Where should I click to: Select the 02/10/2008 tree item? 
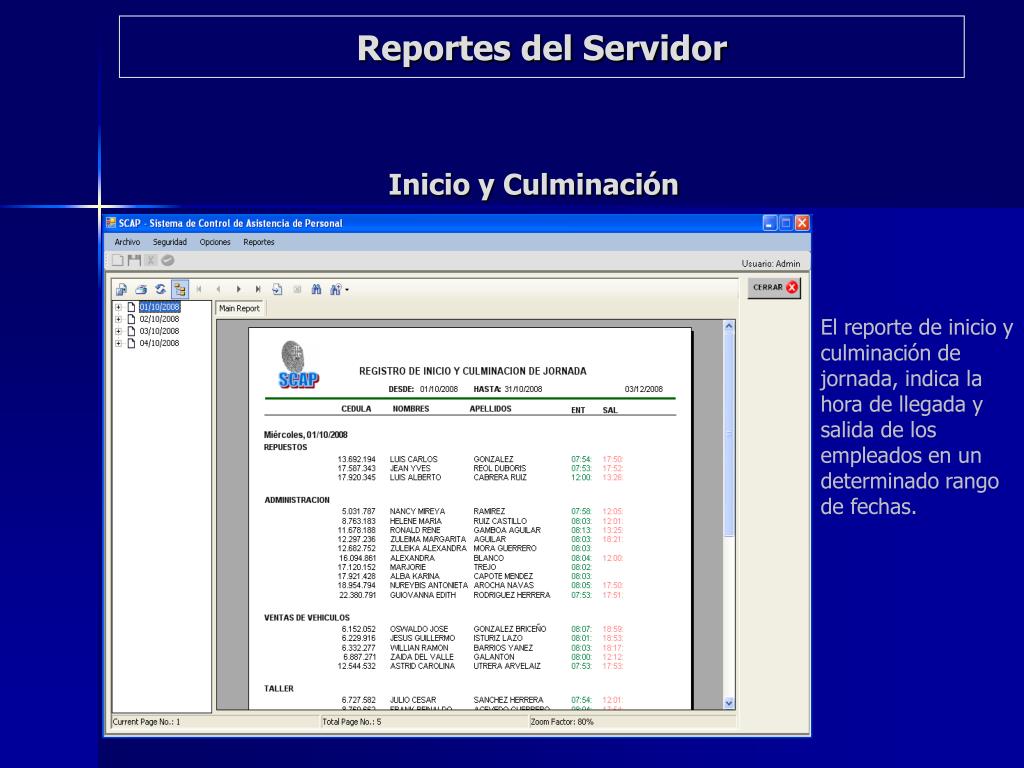coord(159,319)
